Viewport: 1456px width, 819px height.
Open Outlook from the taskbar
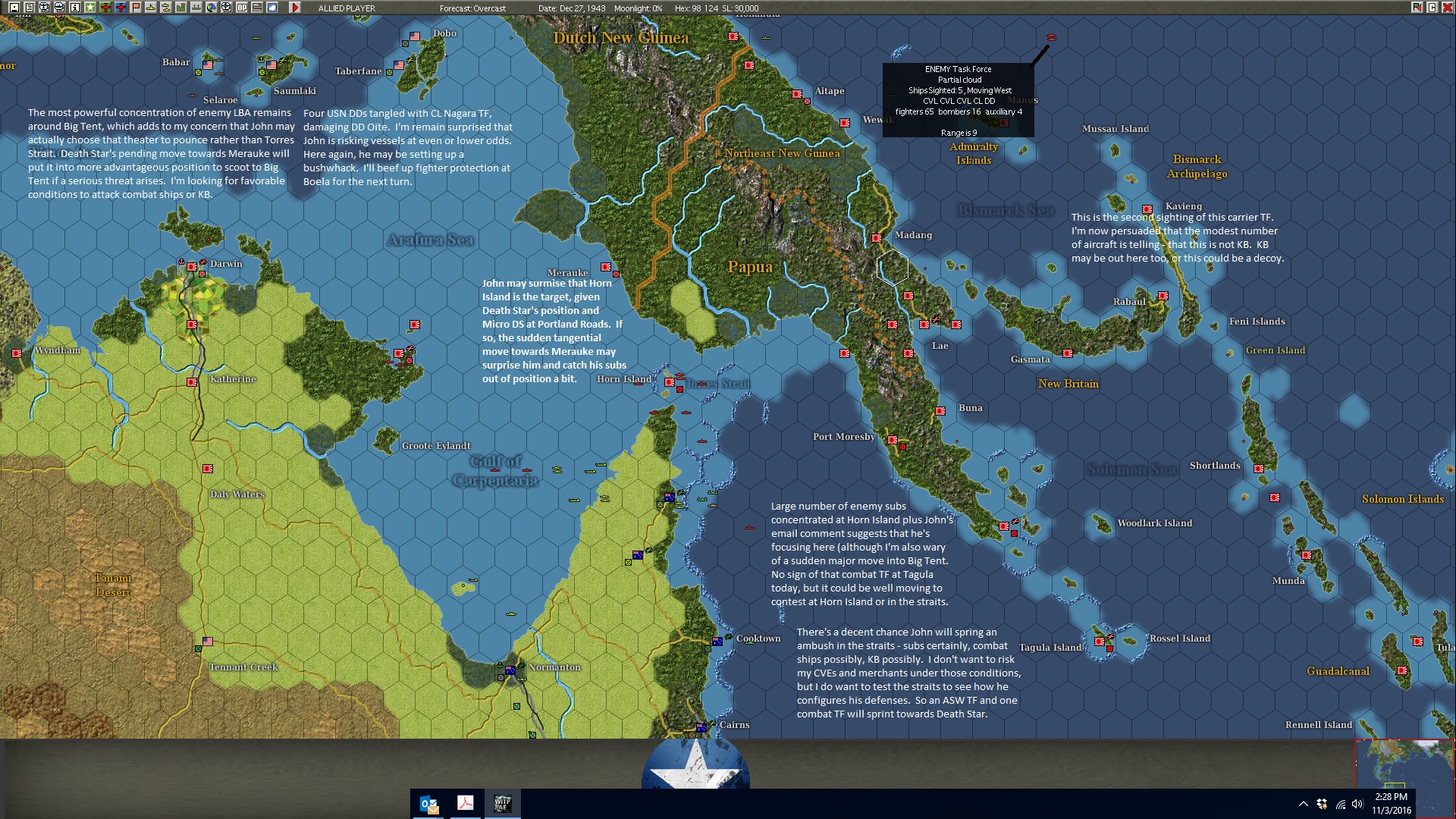point(429,804)
